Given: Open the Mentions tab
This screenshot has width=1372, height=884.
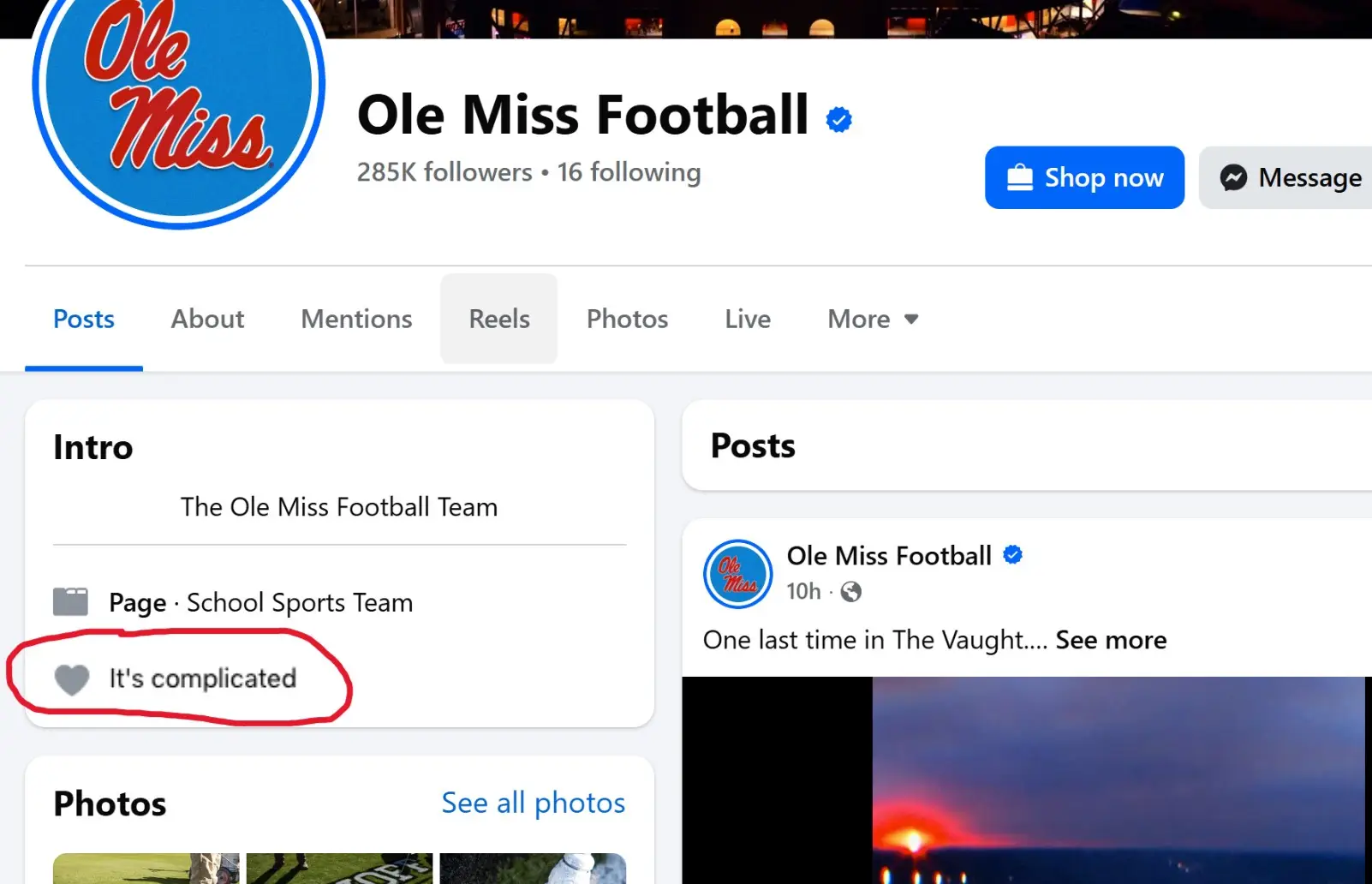Looking at the screenshot, I should (356, 320).
